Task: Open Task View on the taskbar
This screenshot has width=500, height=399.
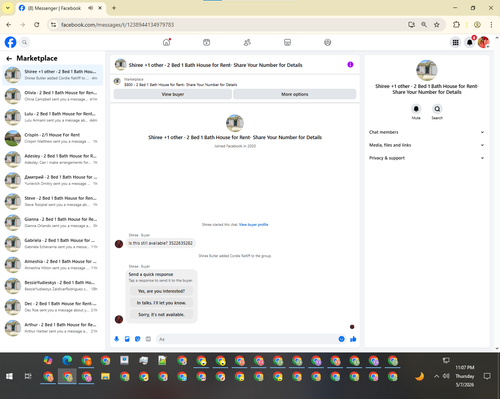Action: [28, 376]
